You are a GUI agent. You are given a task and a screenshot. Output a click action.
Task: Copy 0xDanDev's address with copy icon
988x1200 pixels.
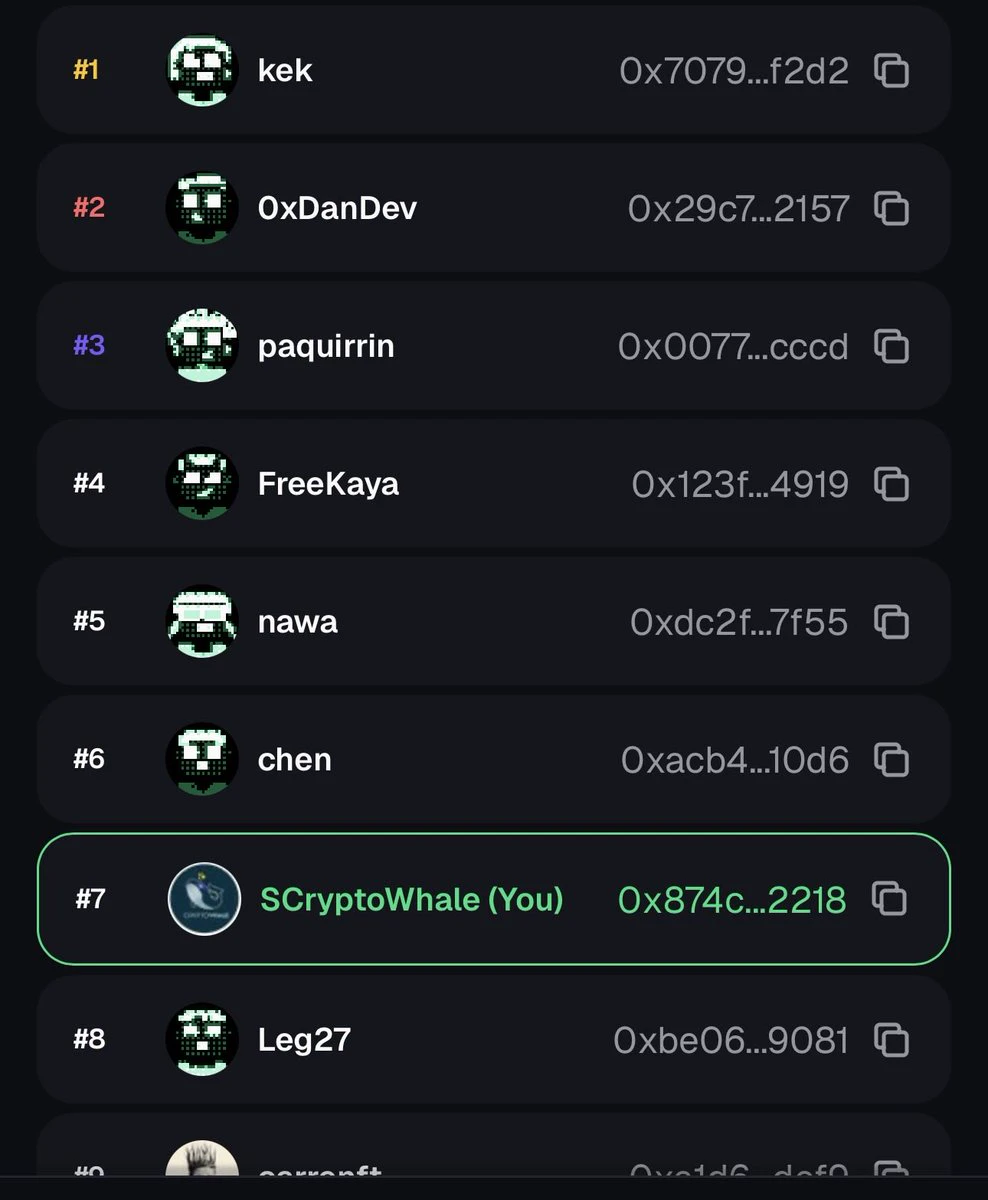pyautogui.click(x=891, y=208)
